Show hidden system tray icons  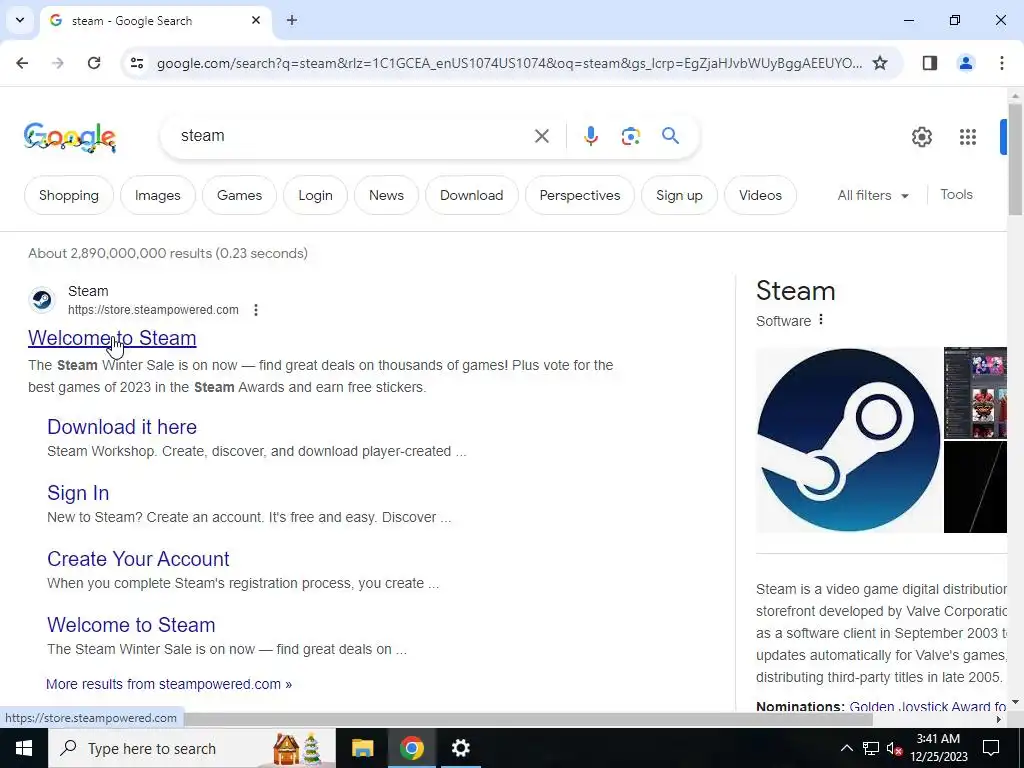[846, 748]
